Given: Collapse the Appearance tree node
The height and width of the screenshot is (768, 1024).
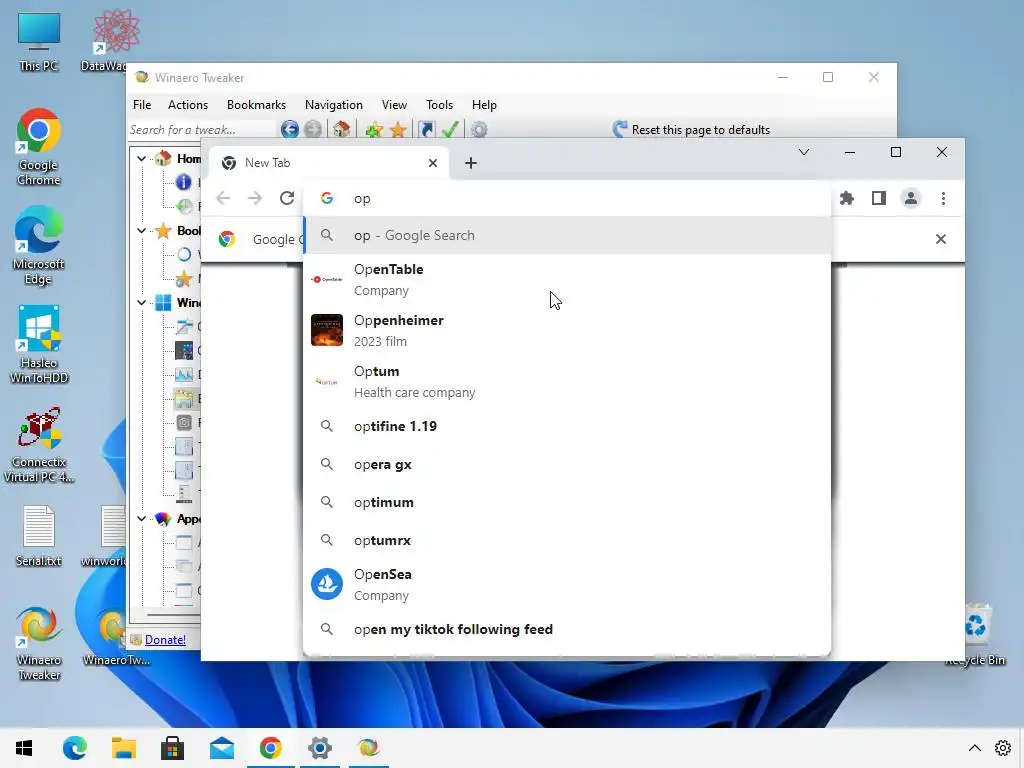Looking at the screenshot, I should (x=141, y=519).
